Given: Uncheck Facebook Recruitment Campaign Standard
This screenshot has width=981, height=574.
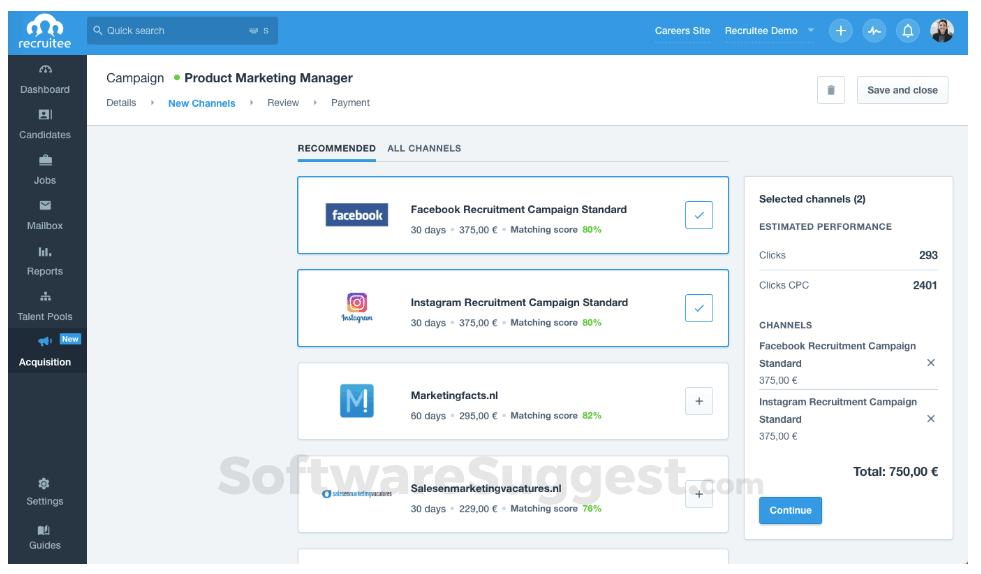Looking at the screenshot, I should [x=699, y=215].
